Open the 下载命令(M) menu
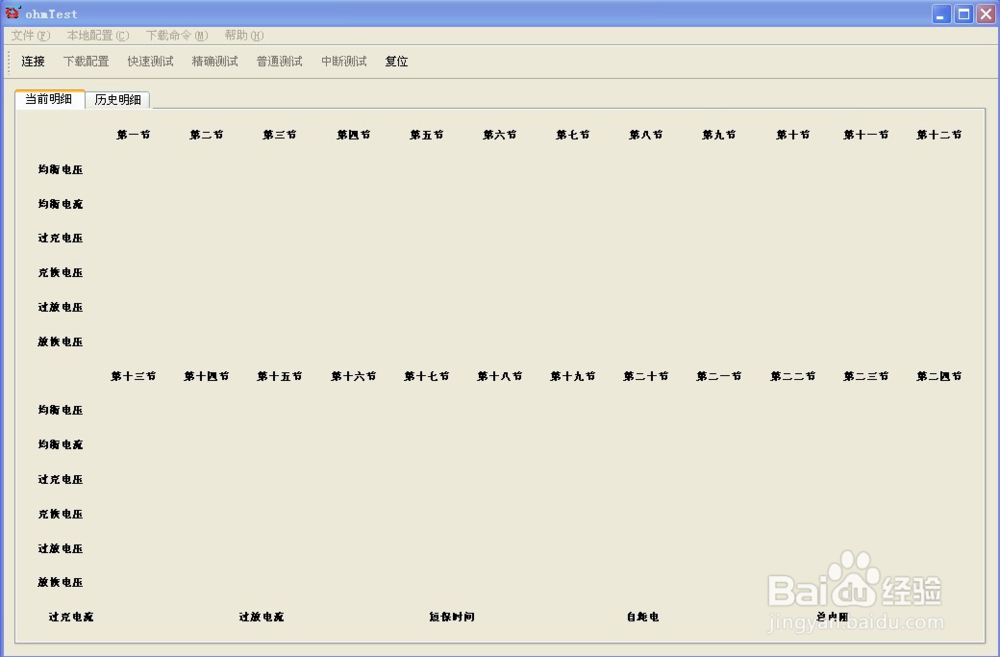This screenshot has width=1000, height=657. coord(177,36)
